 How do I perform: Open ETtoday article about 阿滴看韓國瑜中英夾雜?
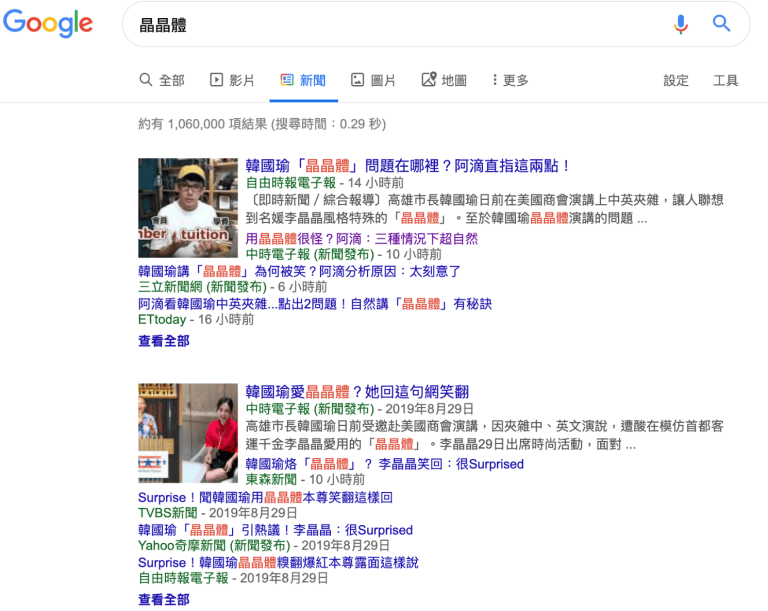click(x=315, y=304)
